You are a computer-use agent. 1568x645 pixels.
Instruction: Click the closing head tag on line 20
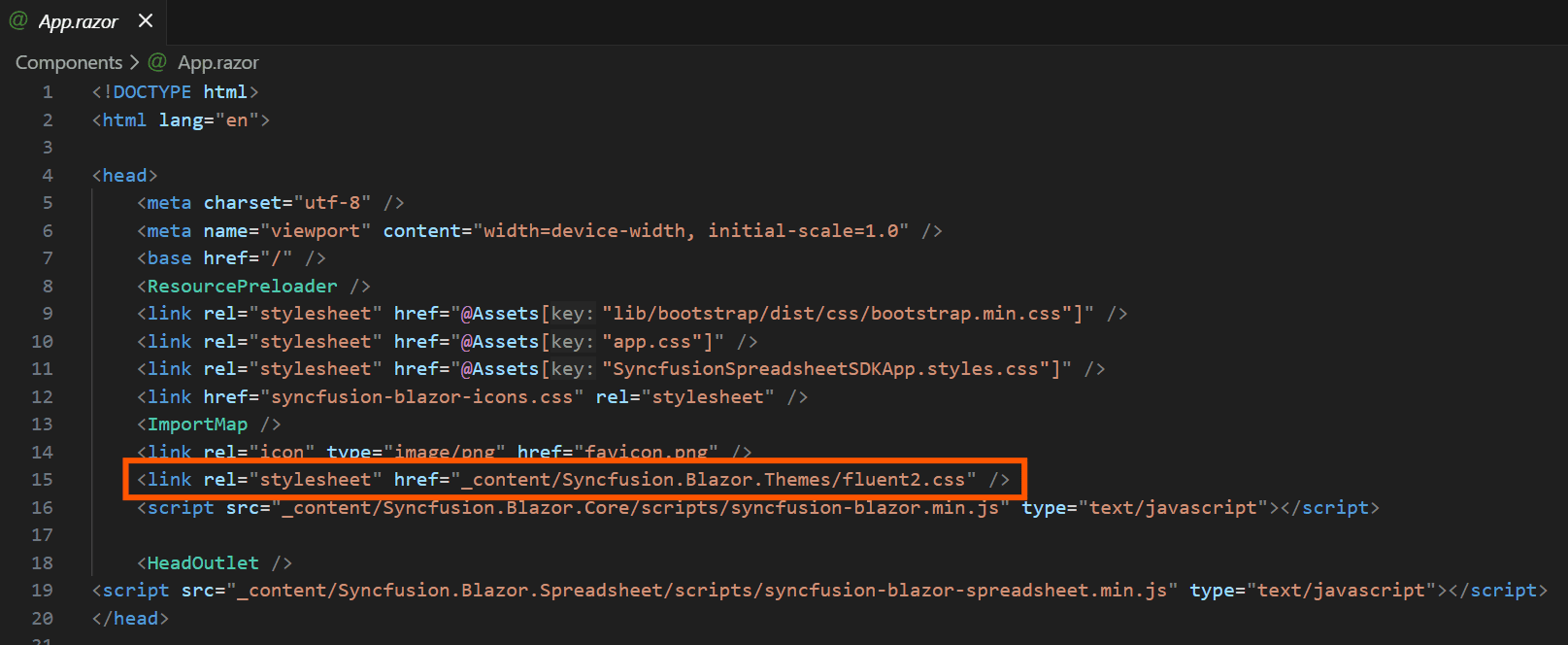click(x=130, y=619)
